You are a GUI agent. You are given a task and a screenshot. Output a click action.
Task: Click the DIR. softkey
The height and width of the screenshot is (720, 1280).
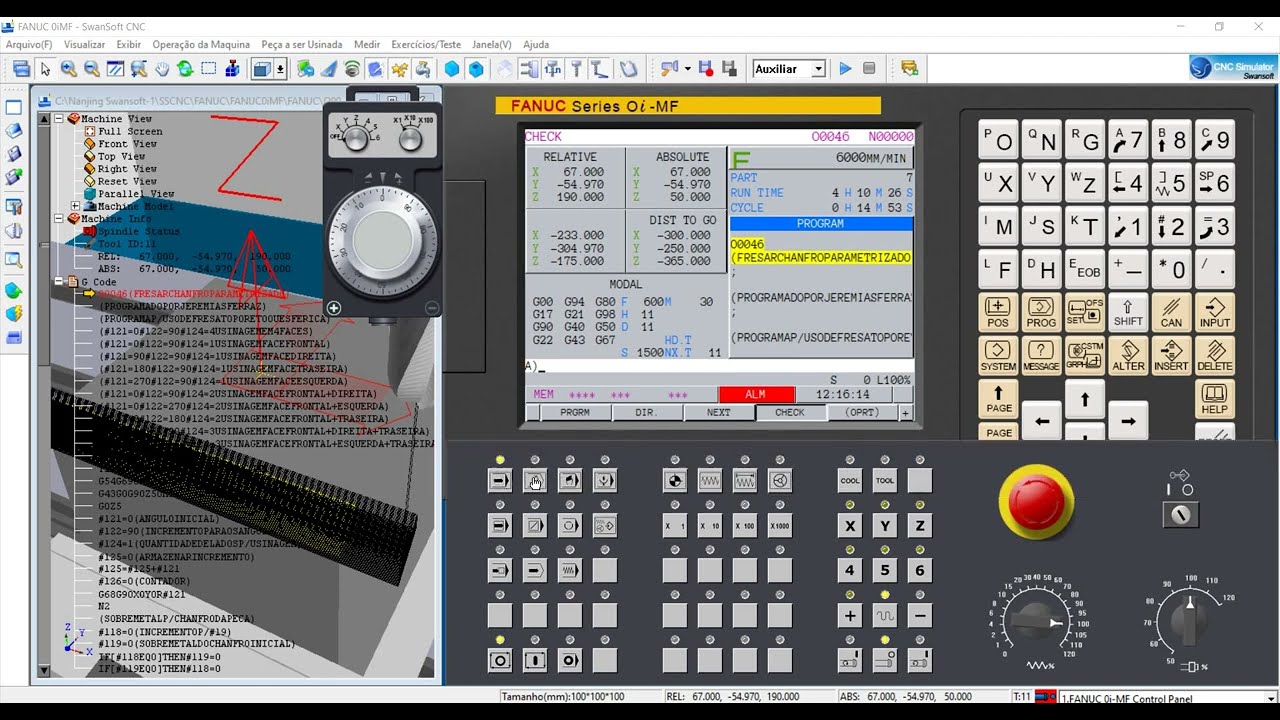pyautogui.click(x=646, y=412)
